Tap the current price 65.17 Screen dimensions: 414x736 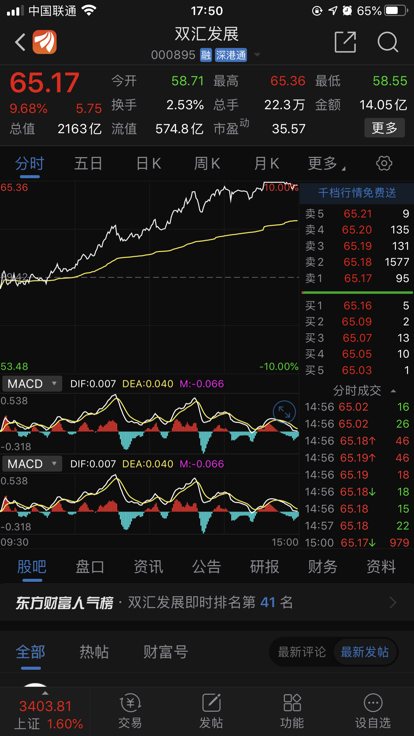pyautogui.click(x=45, y=83)
